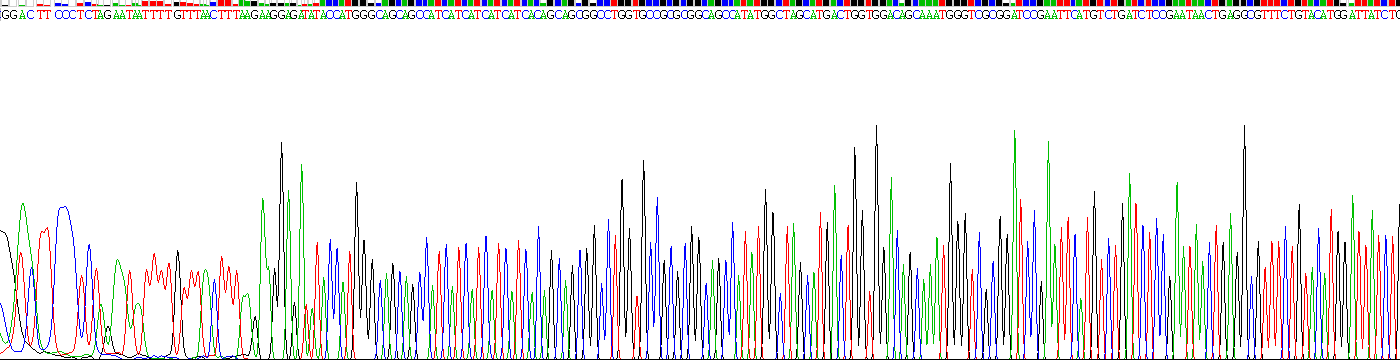Click the "CAAATGGGT" bases in the sequence
1400x360 pixels.
944,16
